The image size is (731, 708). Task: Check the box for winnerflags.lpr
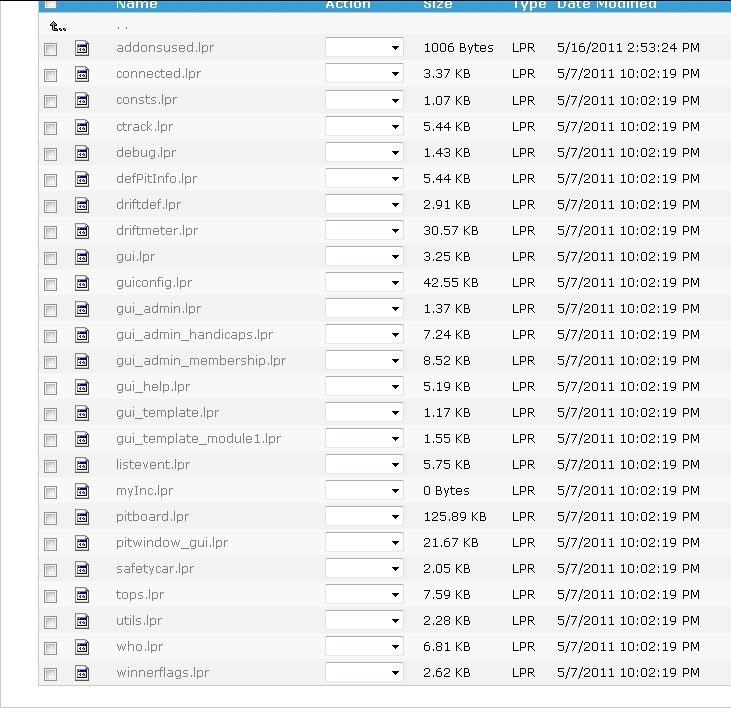[x=50, y=674]
